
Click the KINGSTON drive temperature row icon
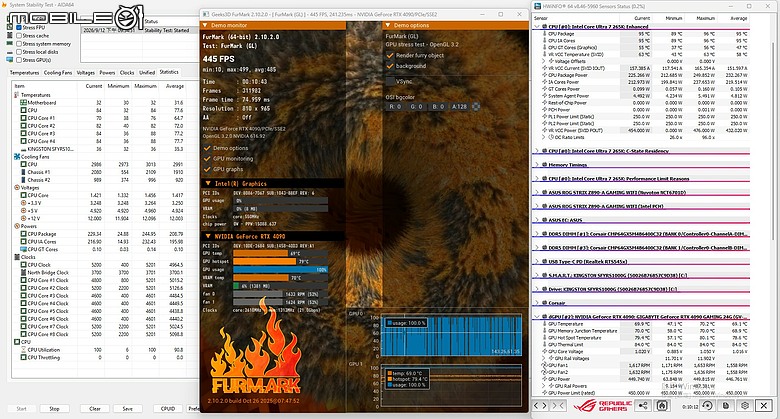pos(23,149)
